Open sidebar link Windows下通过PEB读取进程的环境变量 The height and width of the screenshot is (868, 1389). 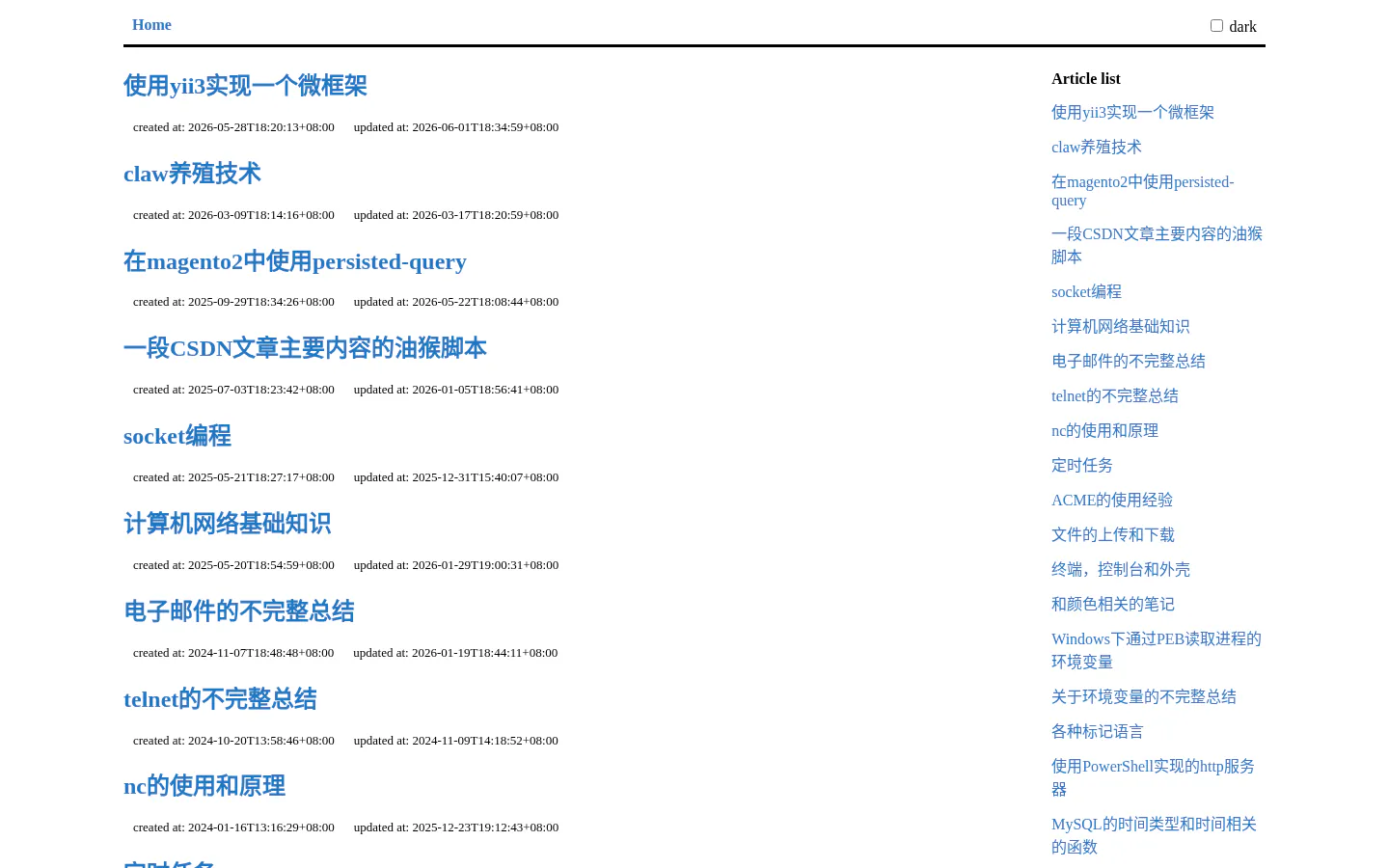[1157, 650]
